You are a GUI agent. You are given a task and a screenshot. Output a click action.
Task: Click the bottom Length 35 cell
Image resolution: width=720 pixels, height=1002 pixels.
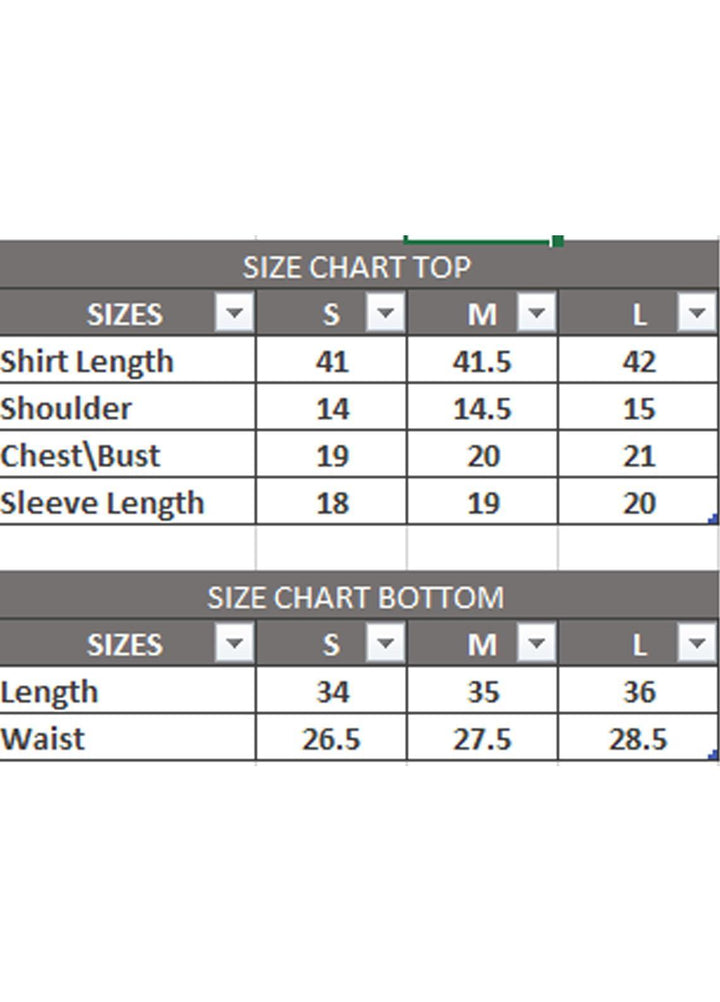[482, 692]
